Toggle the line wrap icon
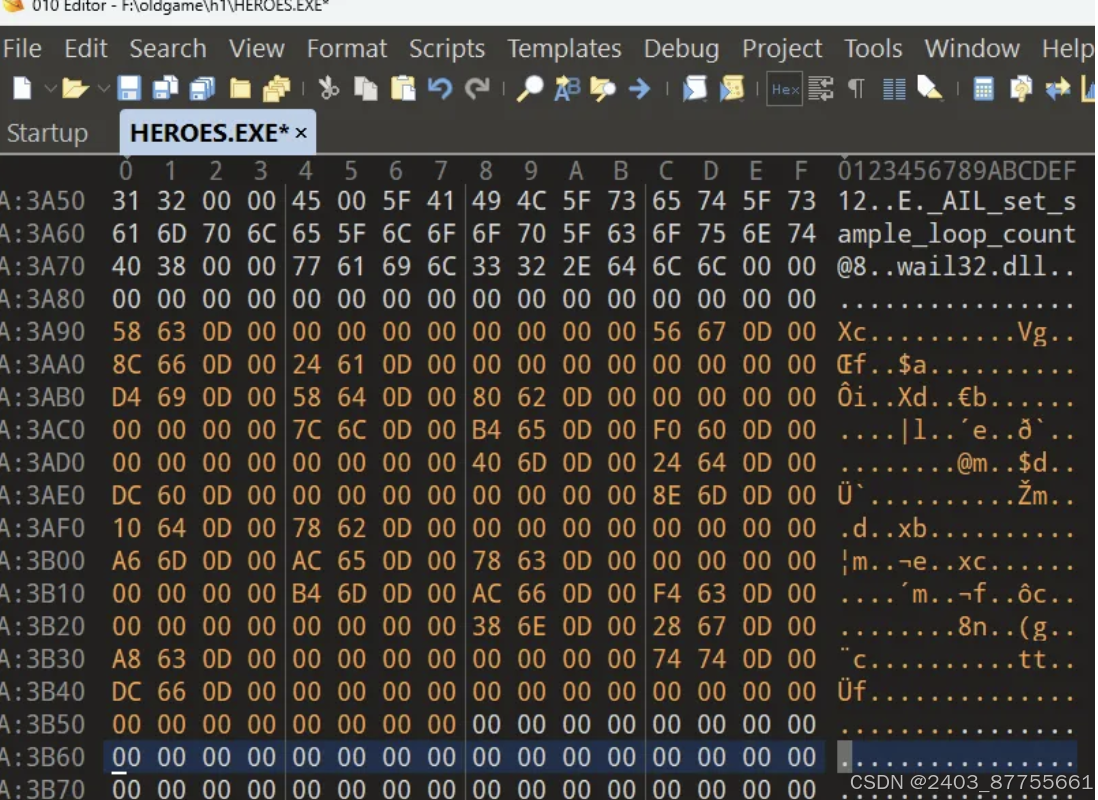This screenshot has height=800, width=1098. pyautogui.click(x=821, y=89)
